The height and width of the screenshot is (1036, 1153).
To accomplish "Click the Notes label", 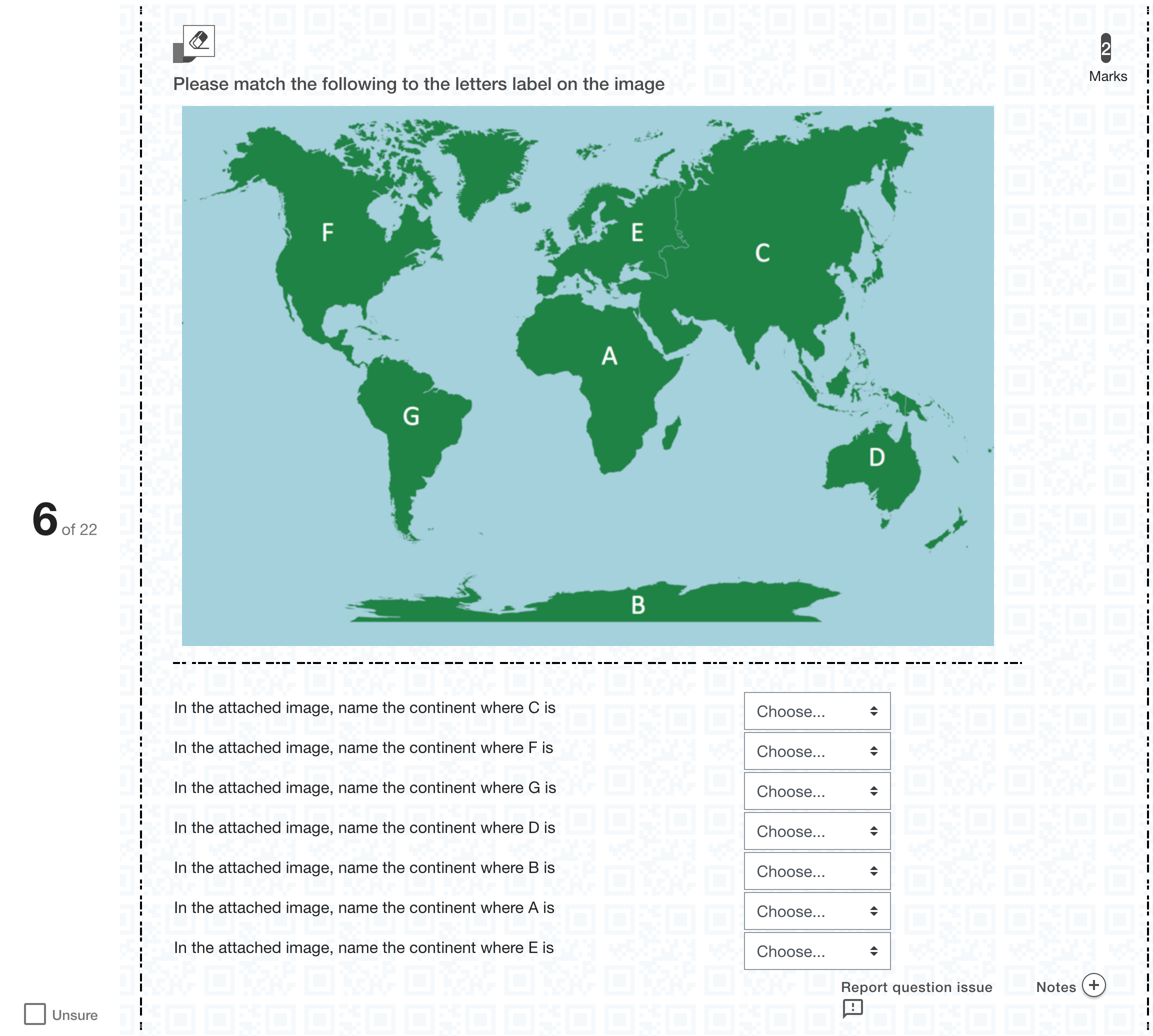I will [1055, 987].
